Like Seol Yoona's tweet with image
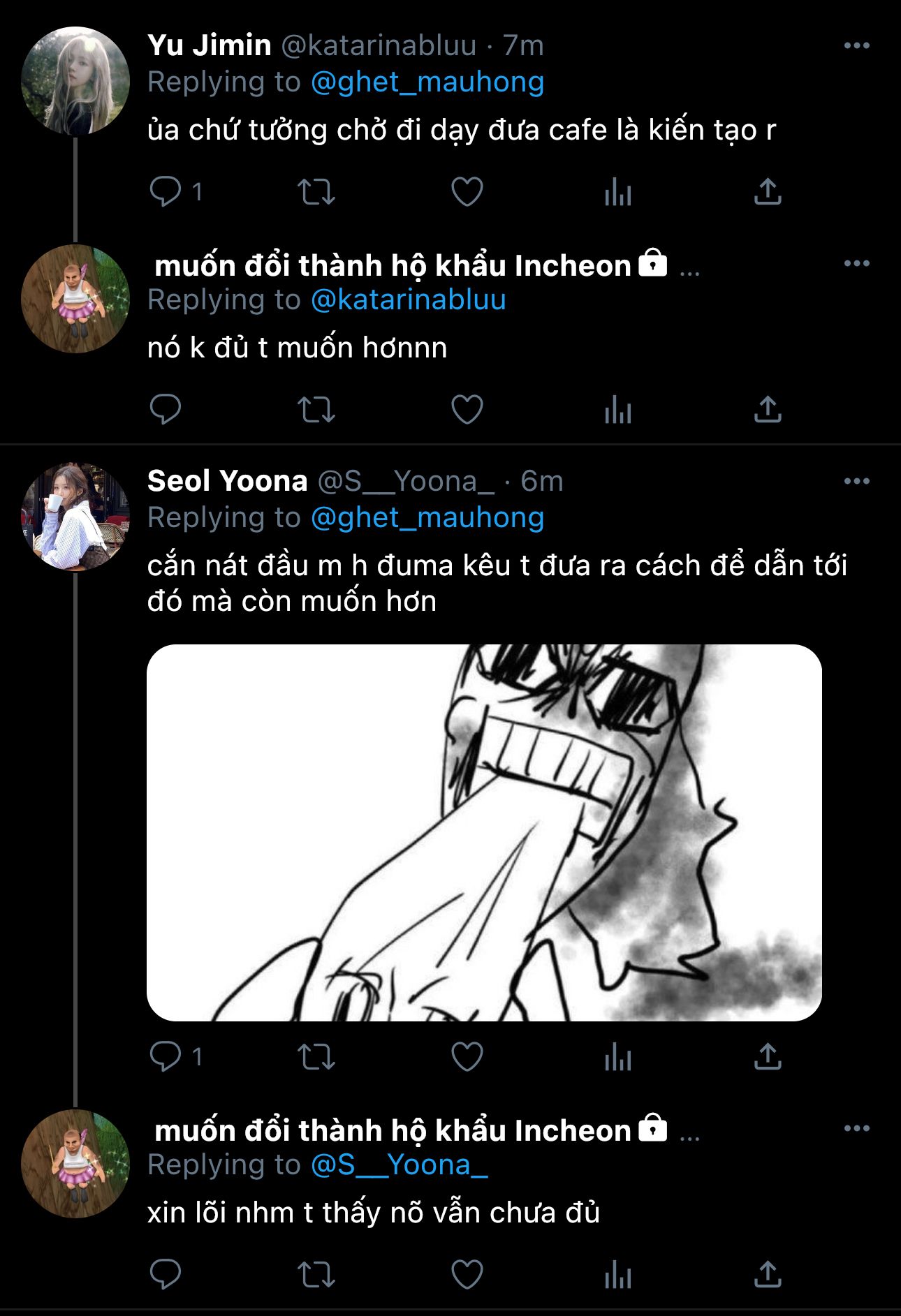901x1316 pixels. tap(467, 1057)
